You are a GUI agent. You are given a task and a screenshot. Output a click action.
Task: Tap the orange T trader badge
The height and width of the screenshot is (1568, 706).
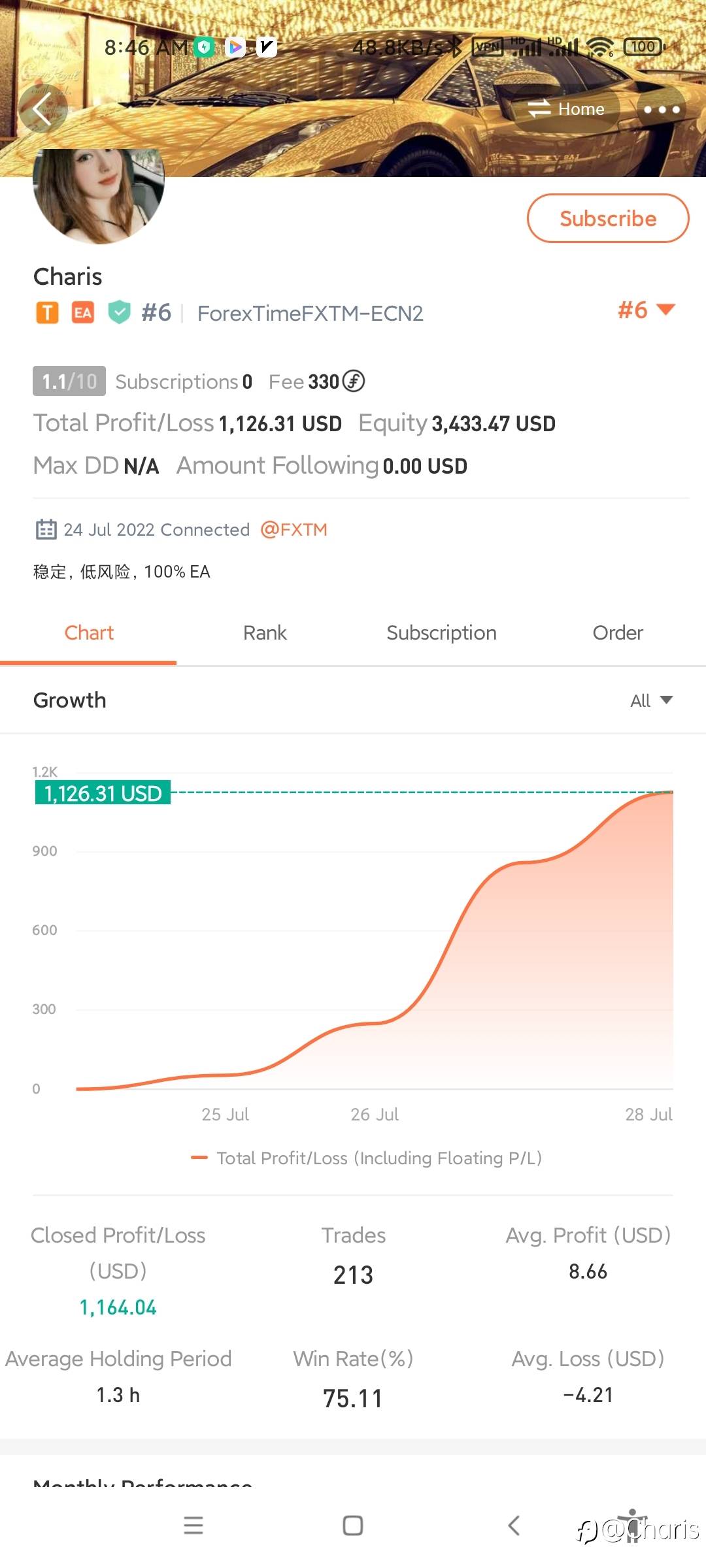[47, 313]
